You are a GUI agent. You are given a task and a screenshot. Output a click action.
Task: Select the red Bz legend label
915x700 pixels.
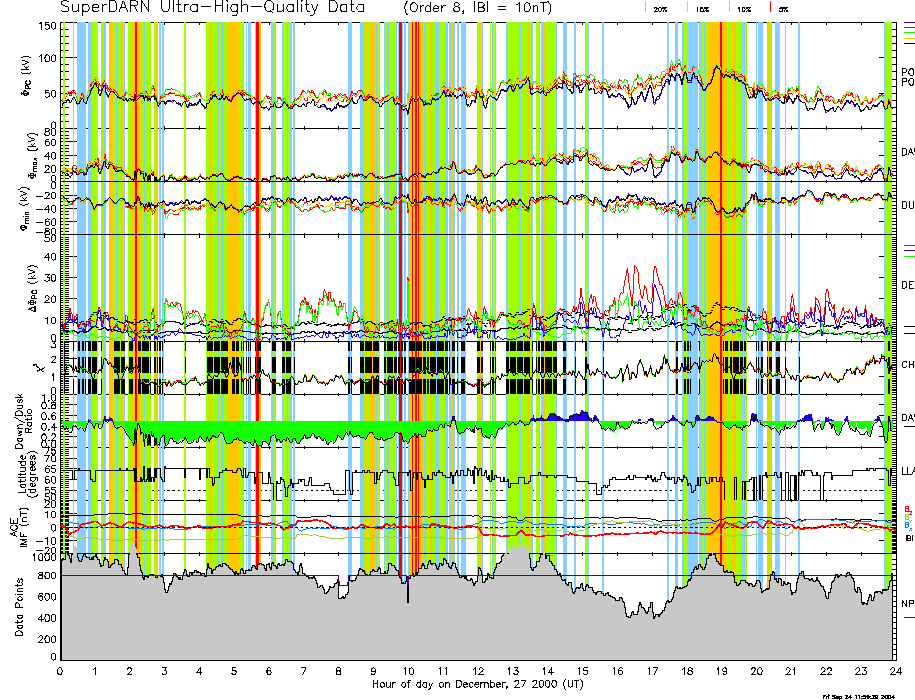[907, 508]
